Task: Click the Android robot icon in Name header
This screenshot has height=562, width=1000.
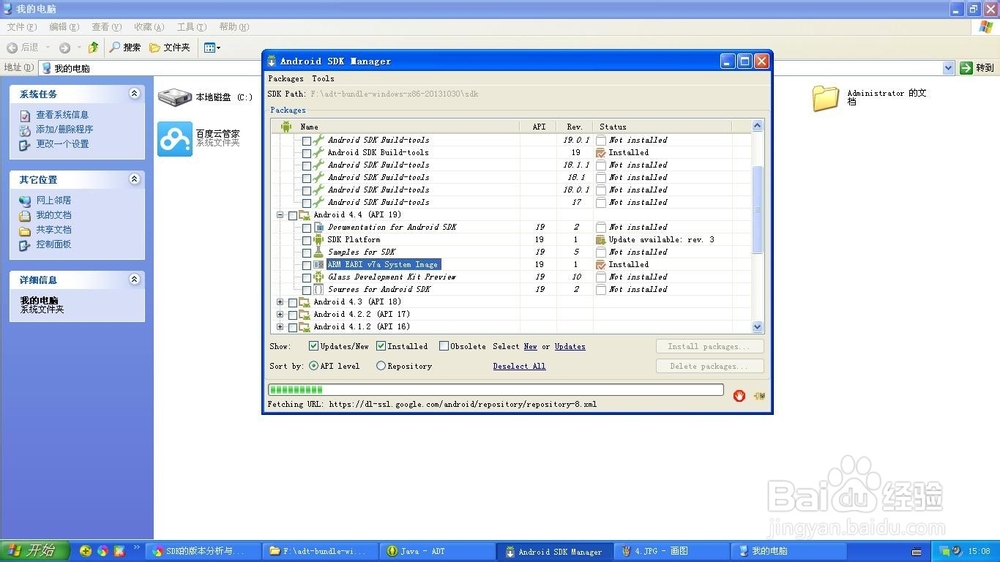Action: click(286, 126)
